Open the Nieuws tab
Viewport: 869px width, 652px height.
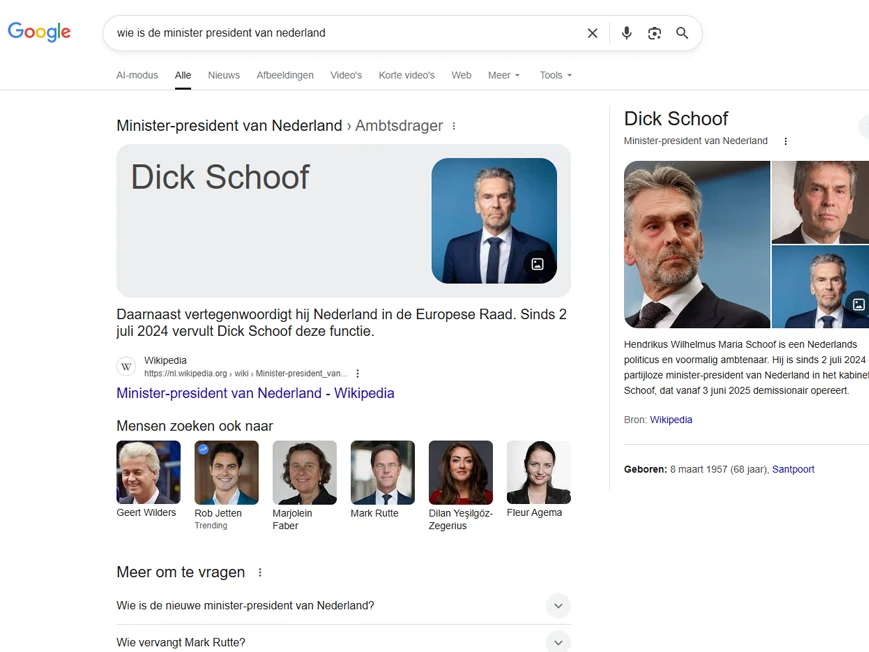point(223,75)
